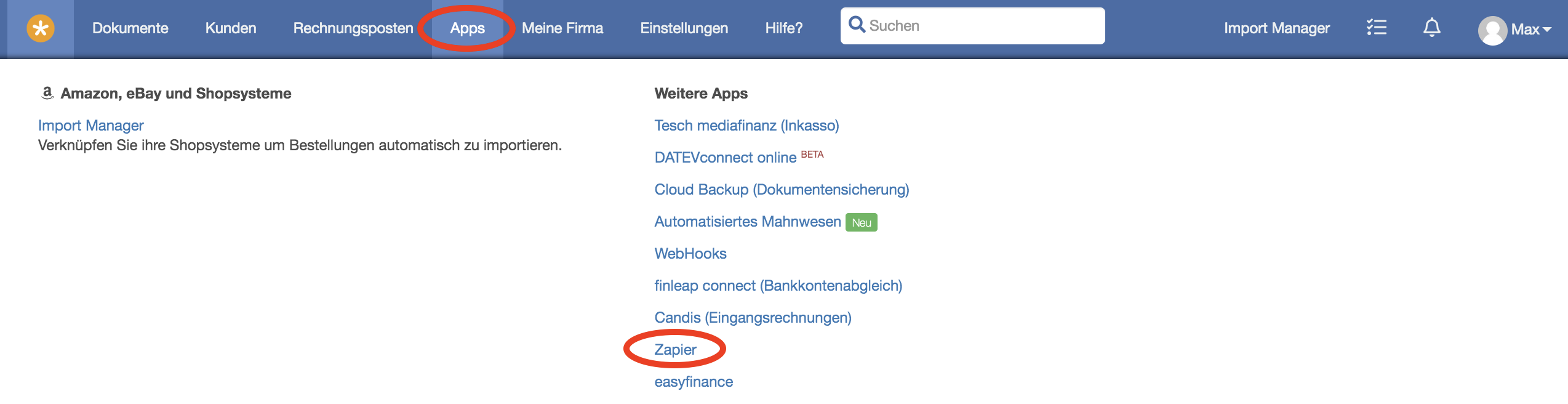Open the Dokumente menu
This screenshot has width=1568, height=404.
coord(130,28)
